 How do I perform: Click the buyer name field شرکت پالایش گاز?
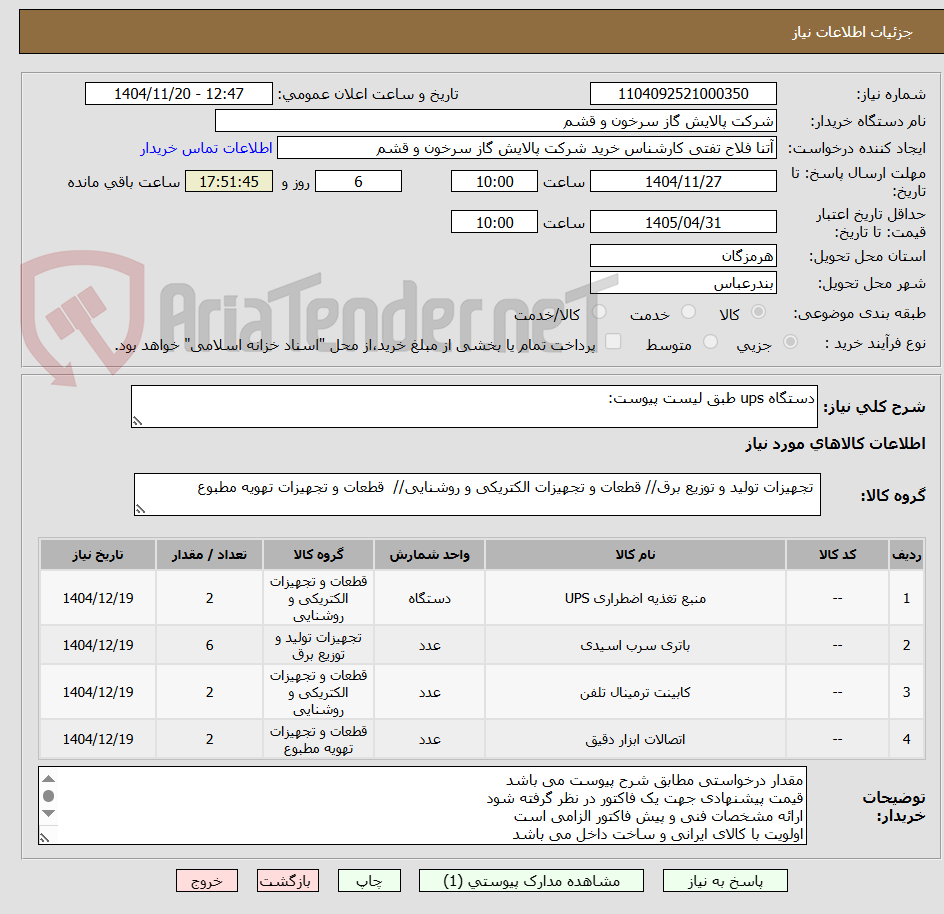495,121
